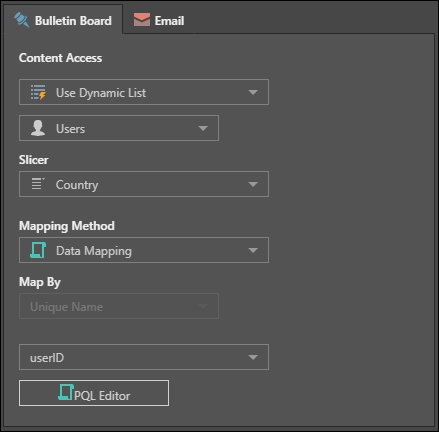
Task: Click the userID field text
Action: click(x=47, y=358)
